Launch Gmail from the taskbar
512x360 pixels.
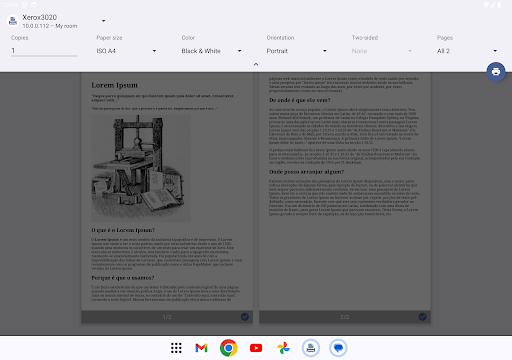[201, 348]
